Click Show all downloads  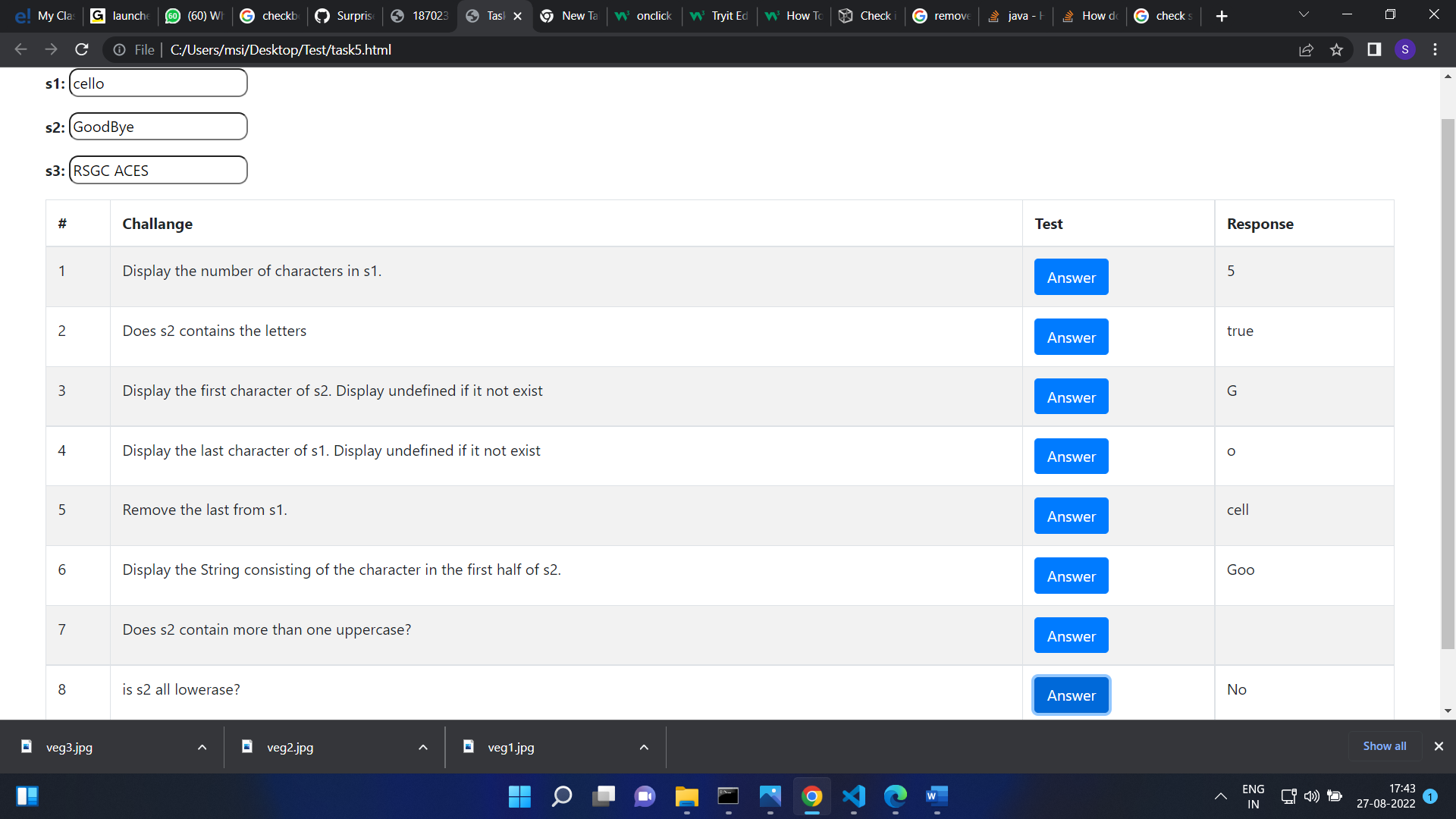click(x=1384, y=746)
